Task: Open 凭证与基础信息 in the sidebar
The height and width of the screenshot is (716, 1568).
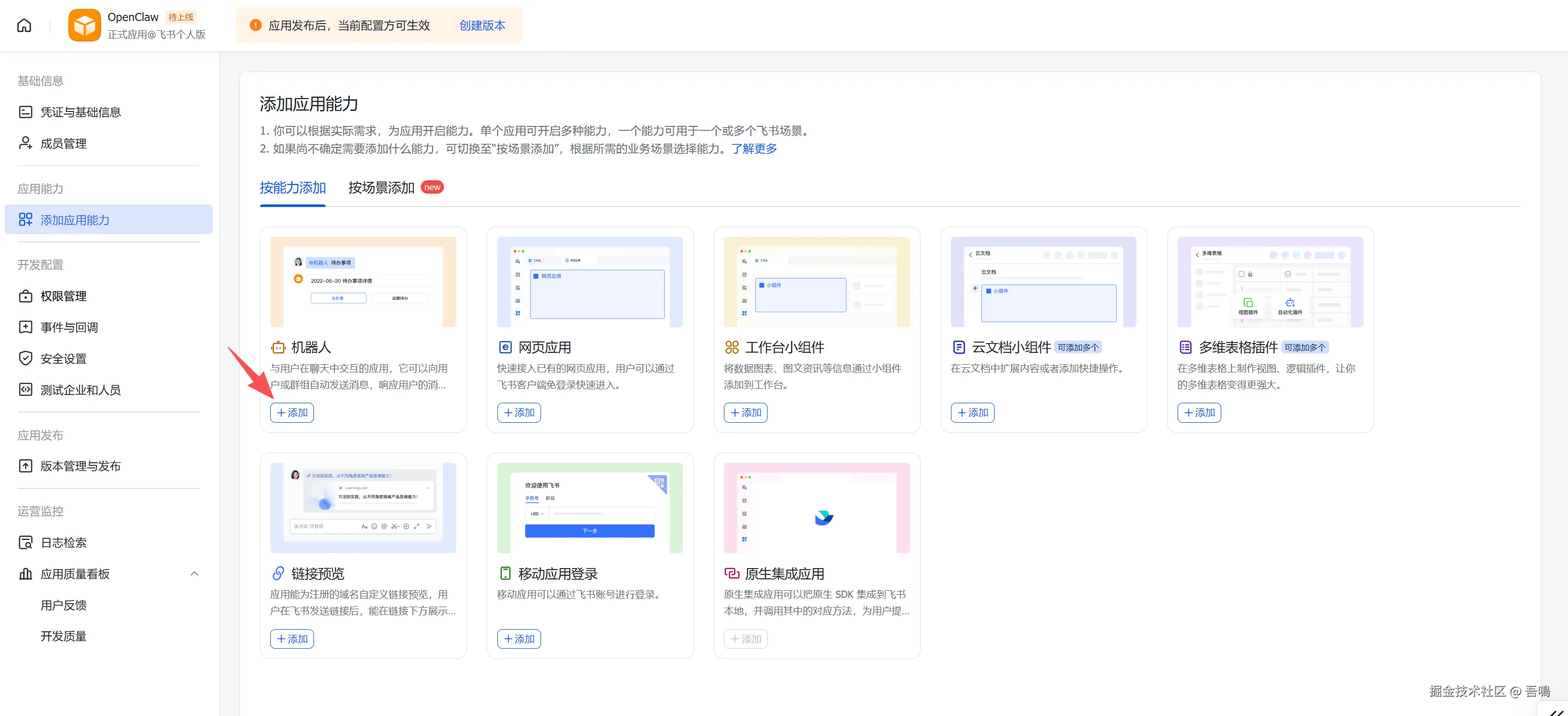Action: [80, 112]
